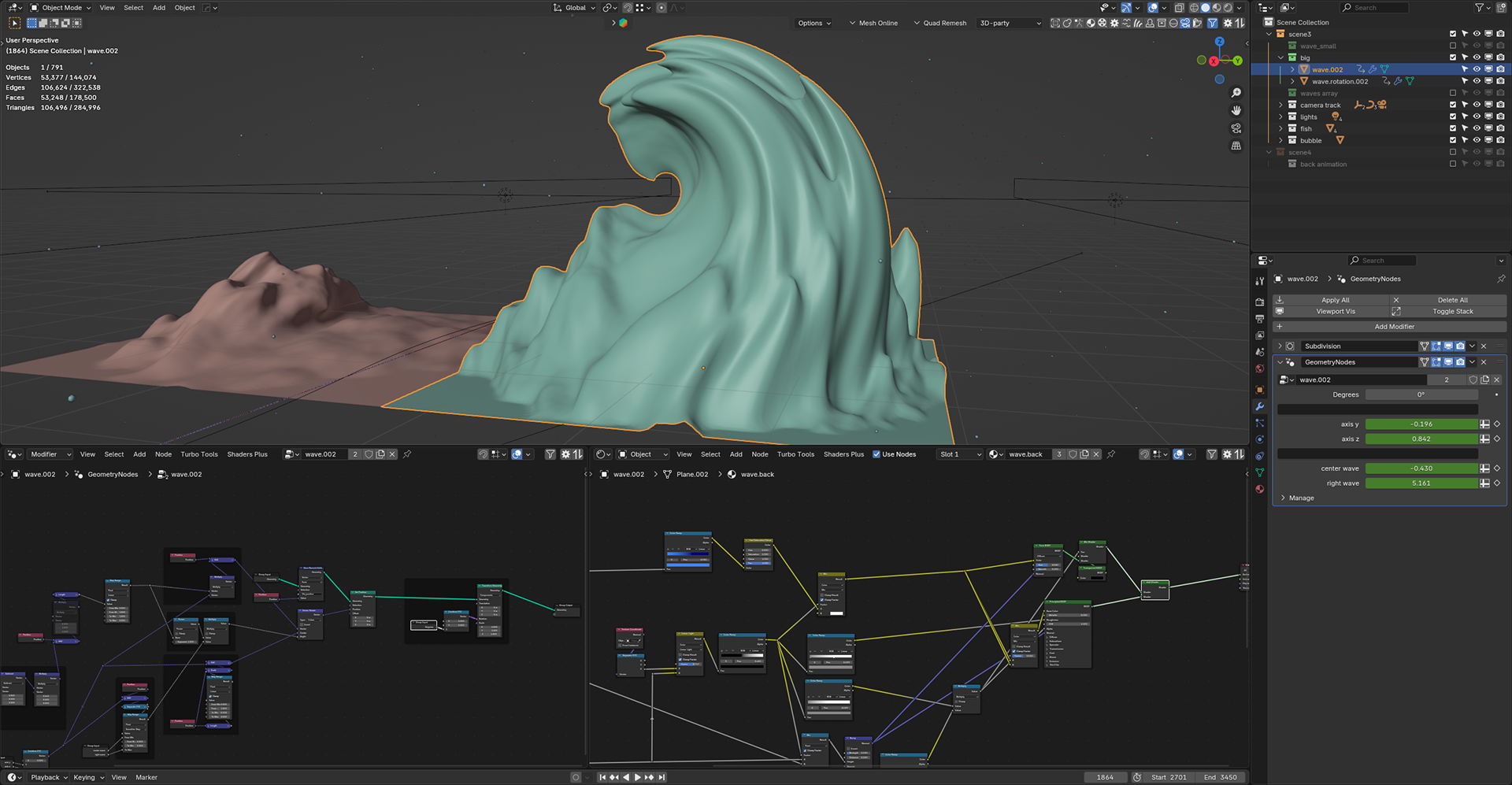The image size is (1512, 785).
Task: Select rendered viewport shading mode
Action: pyautogui.click(x=1228, y=8)
